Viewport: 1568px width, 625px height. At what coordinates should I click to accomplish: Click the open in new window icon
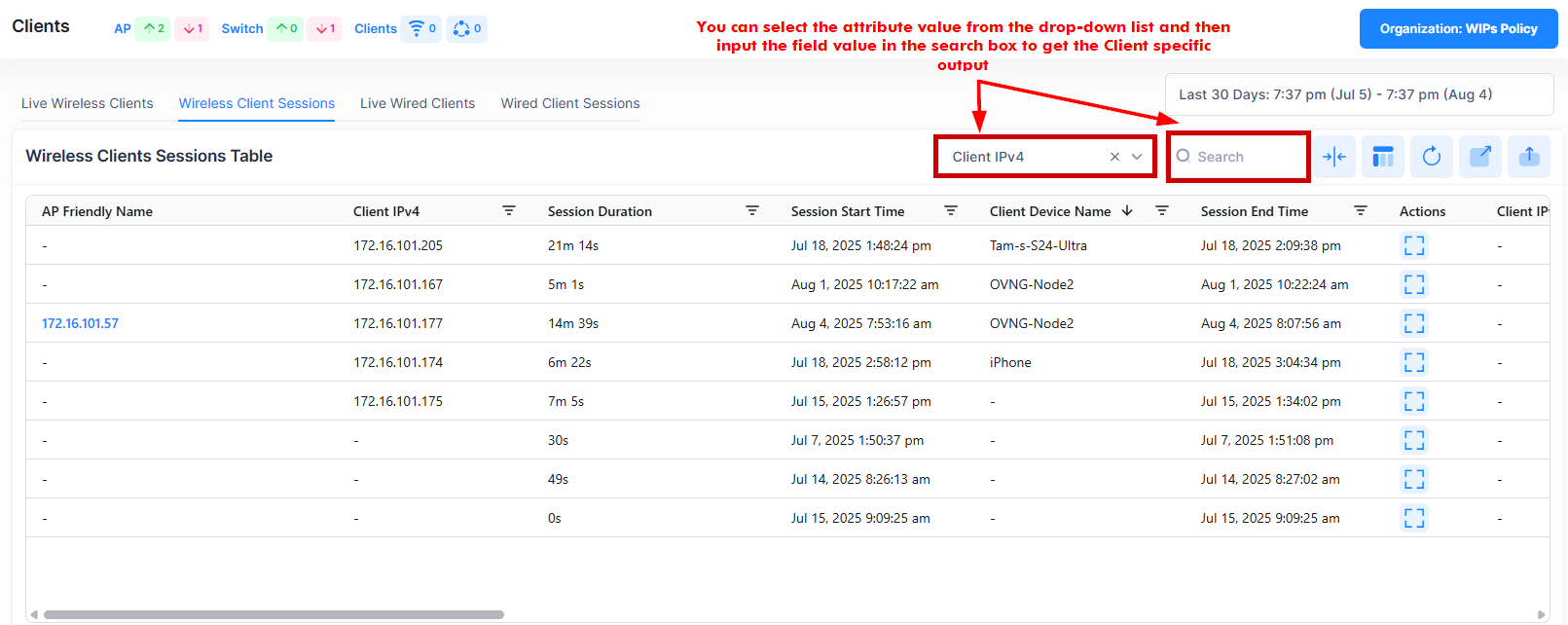tap(1479, 157)
